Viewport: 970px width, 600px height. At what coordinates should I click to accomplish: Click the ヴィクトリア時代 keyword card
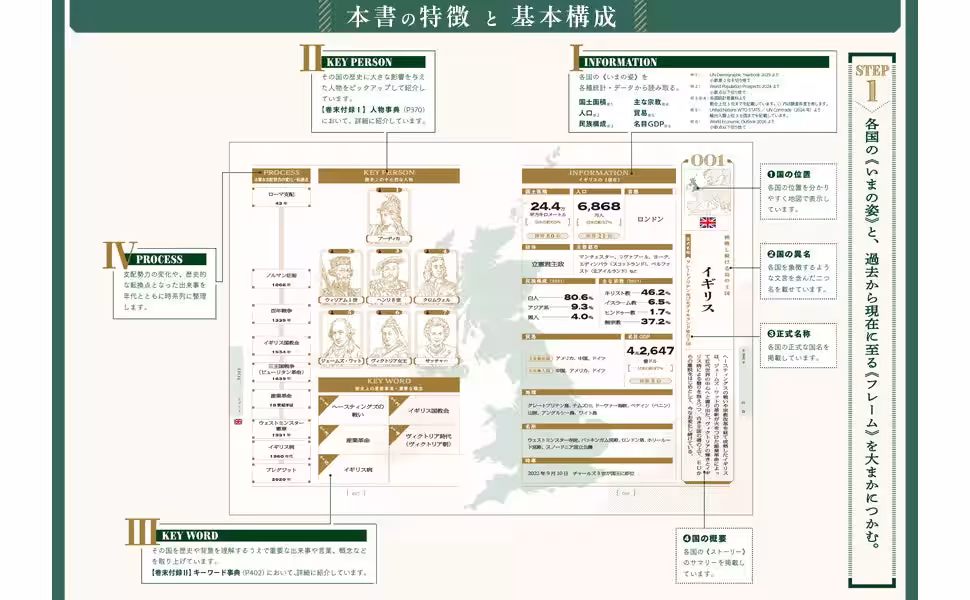tap(424, 440)
